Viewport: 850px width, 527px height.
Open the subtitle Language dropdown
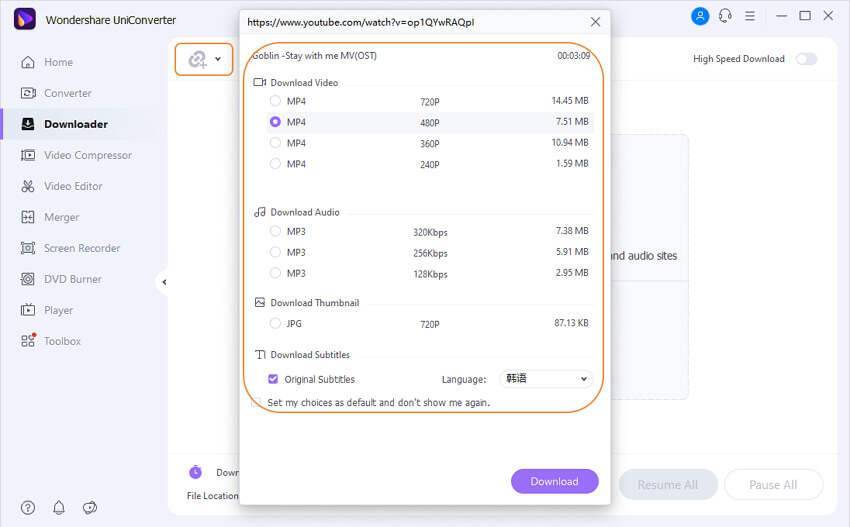(x=545, y=379)
